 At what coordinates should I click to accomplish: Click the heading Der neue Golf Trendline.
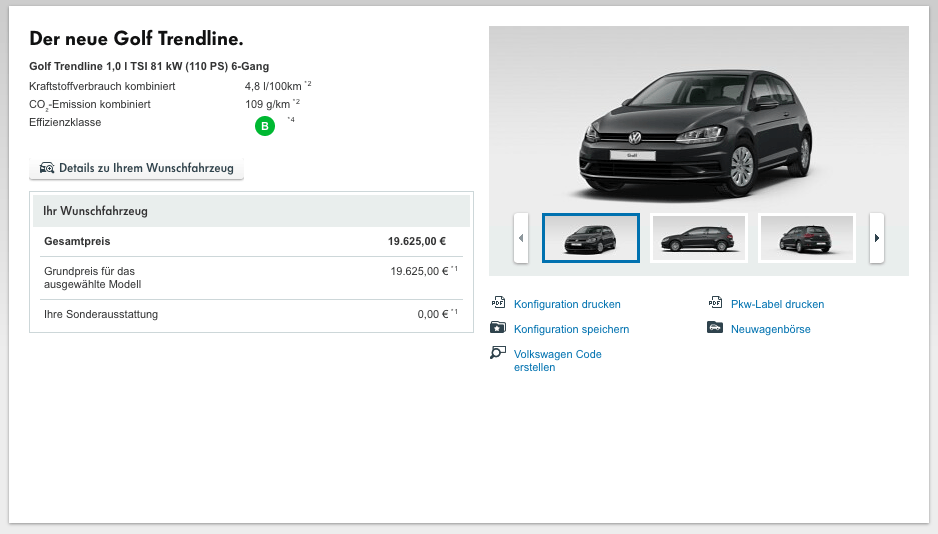tap(136, 39)
